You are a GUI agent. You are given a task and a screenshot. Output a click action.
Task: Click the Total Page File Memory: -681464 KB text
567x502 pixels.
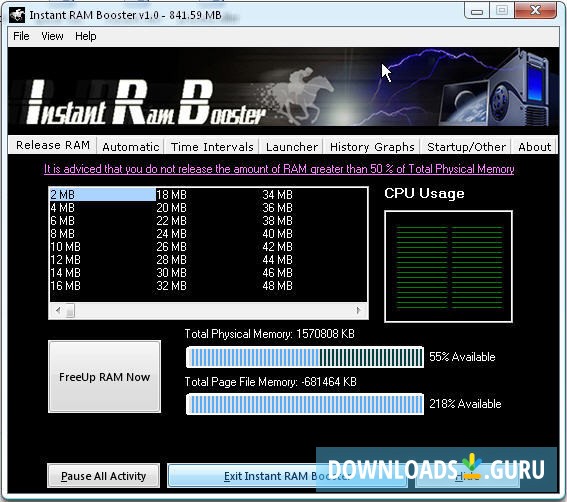[x=270, y=382]
